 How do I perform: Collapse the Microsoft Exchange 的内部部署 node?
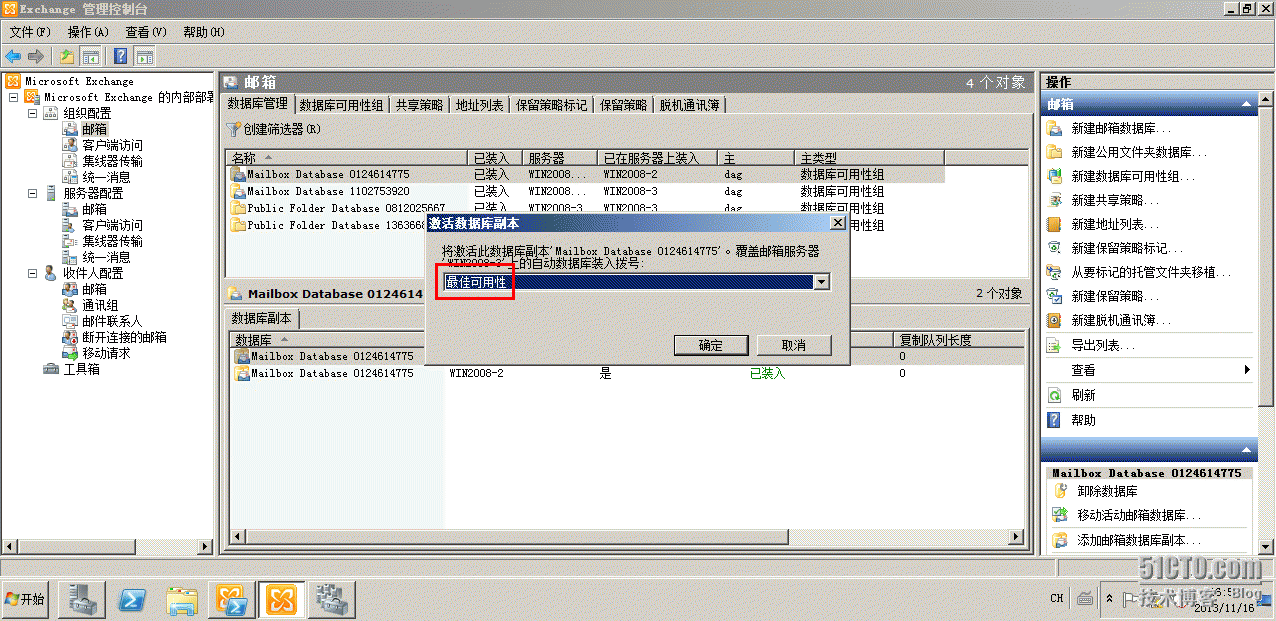(x=13, y=97)
